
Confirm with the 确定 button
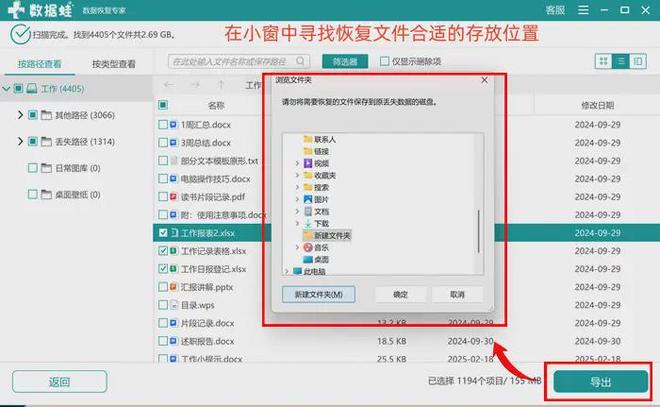[400, 295]
